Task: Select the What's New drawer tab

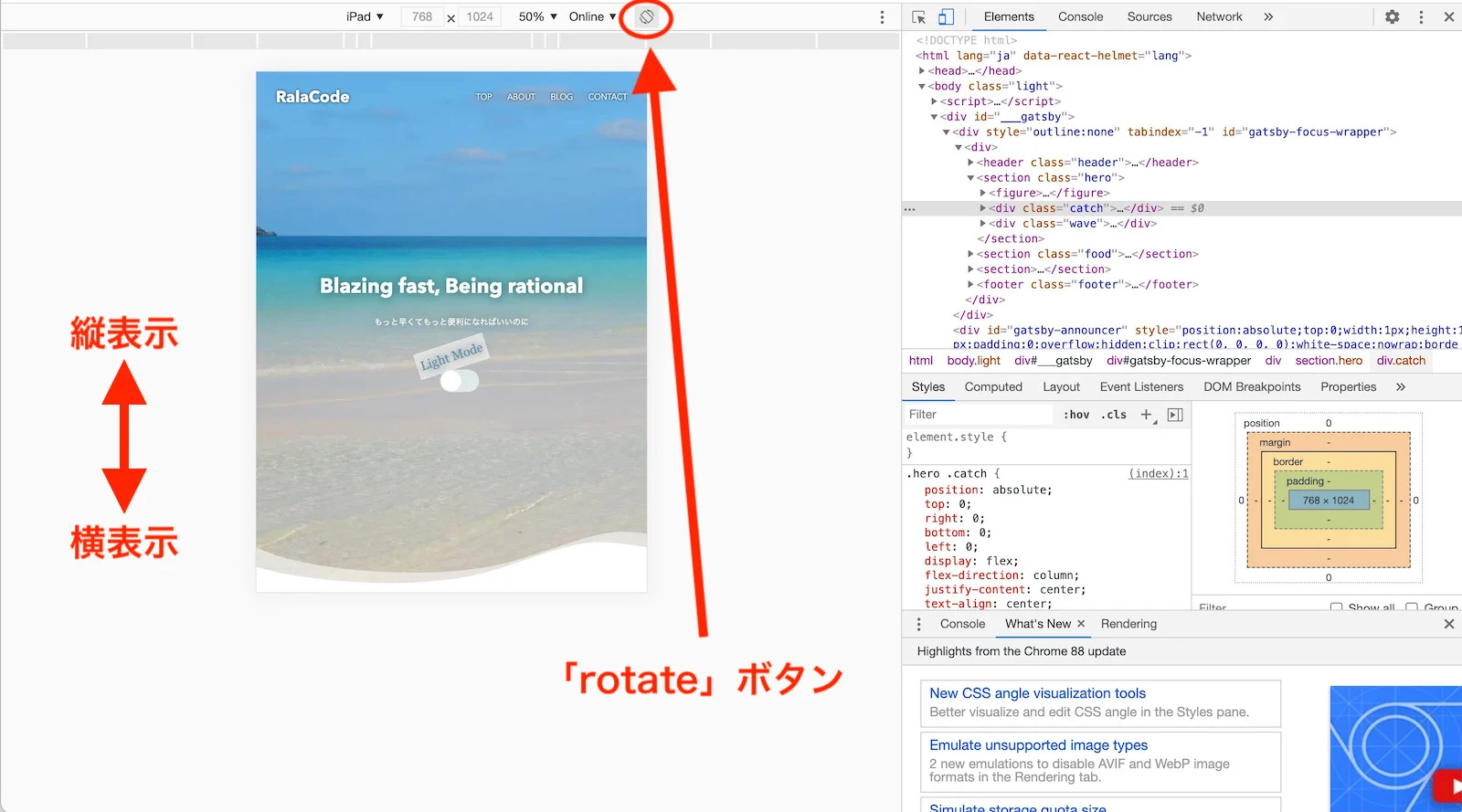Action: point(1038,624)
